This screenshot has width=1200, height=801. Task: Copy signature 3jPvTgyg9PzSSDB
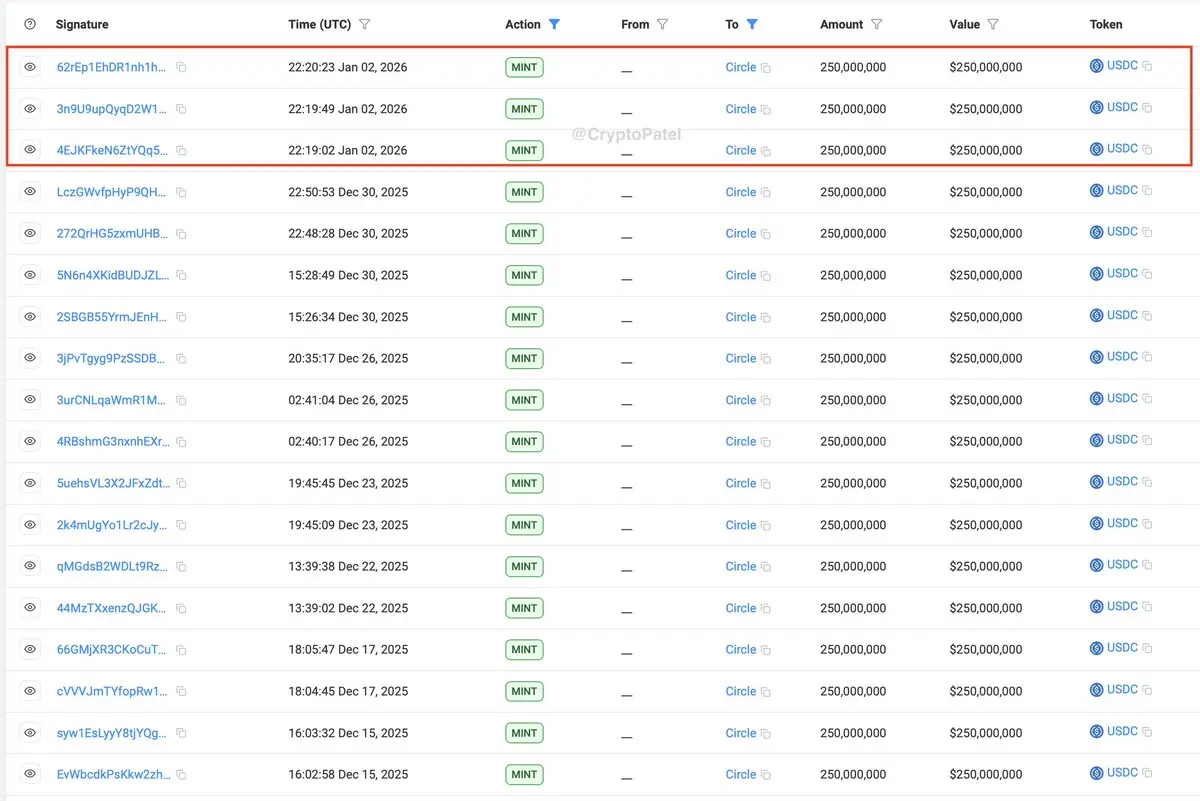click(x=181, y=358)
